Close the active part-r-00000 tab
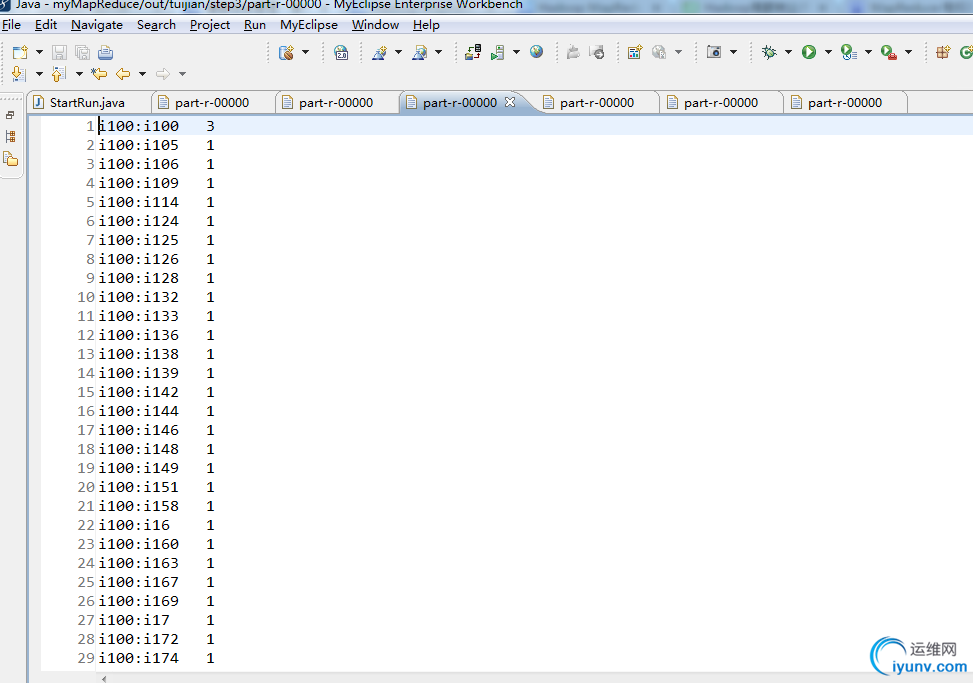 coord(510,102)
